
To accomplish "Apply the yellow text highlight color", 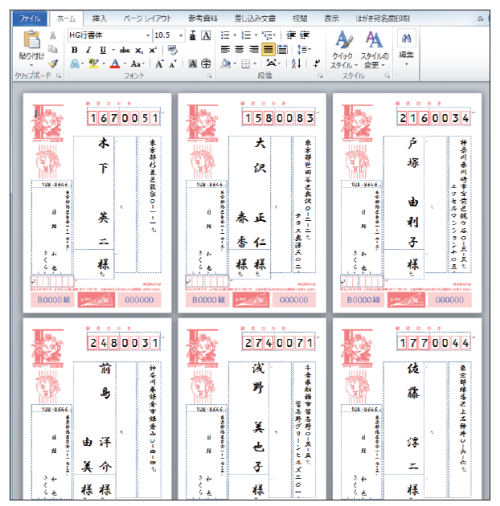I will [x=94, y=64].
